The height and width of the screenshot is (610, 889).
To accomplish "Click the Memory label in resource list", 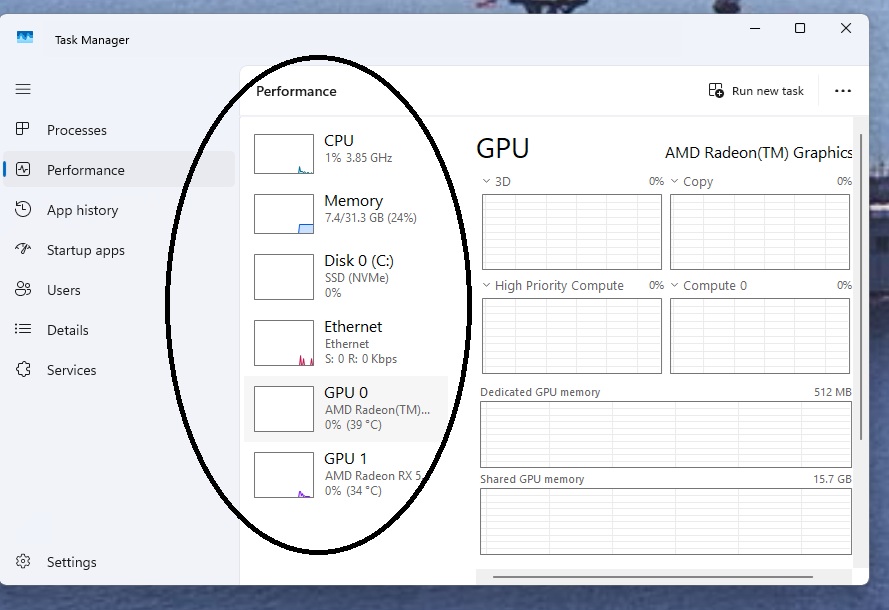I will pos(353,200).
